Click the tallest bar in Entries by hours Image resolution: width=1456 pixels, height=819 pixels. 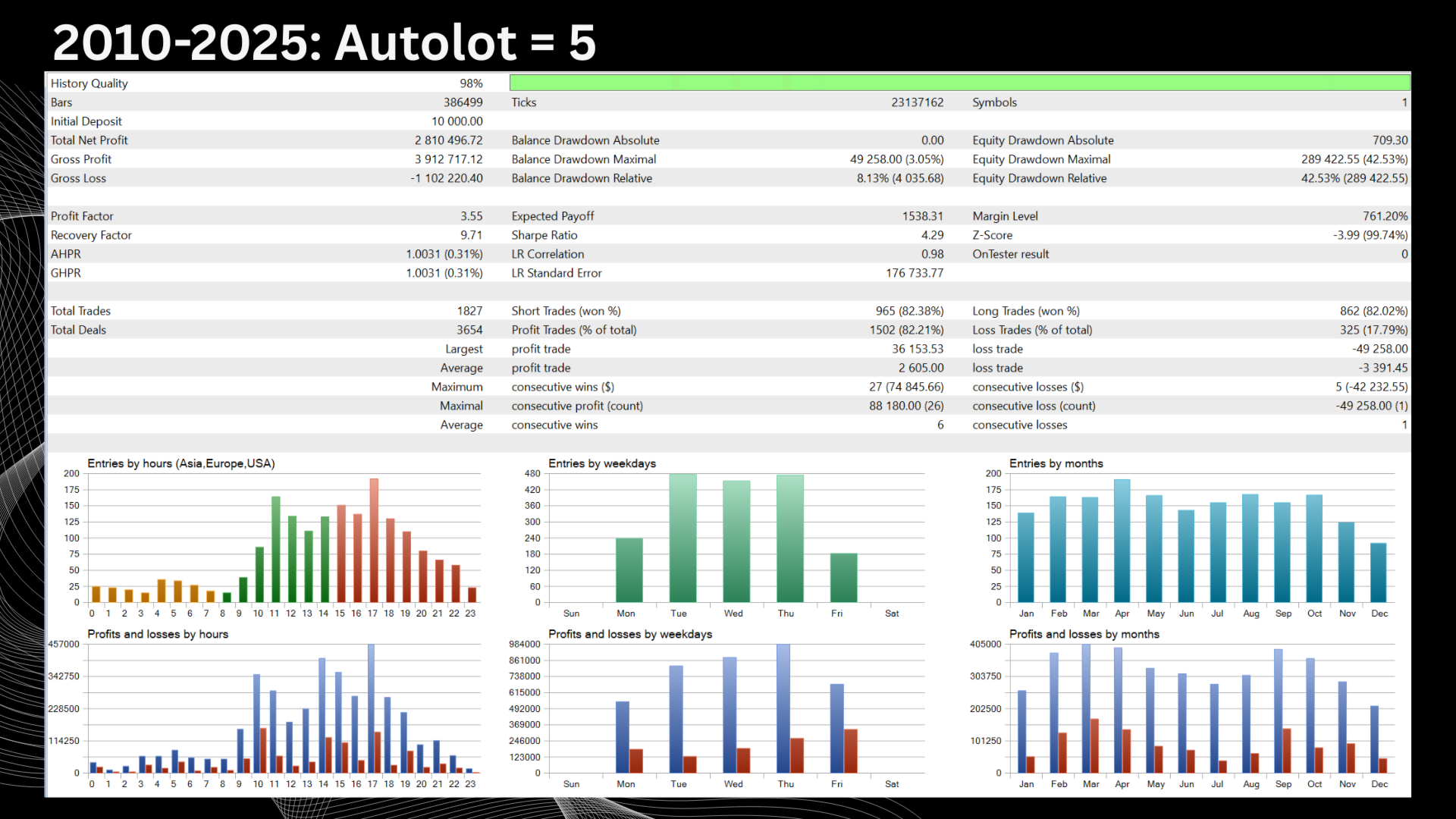pyautogui.click(x=372, y=538)
